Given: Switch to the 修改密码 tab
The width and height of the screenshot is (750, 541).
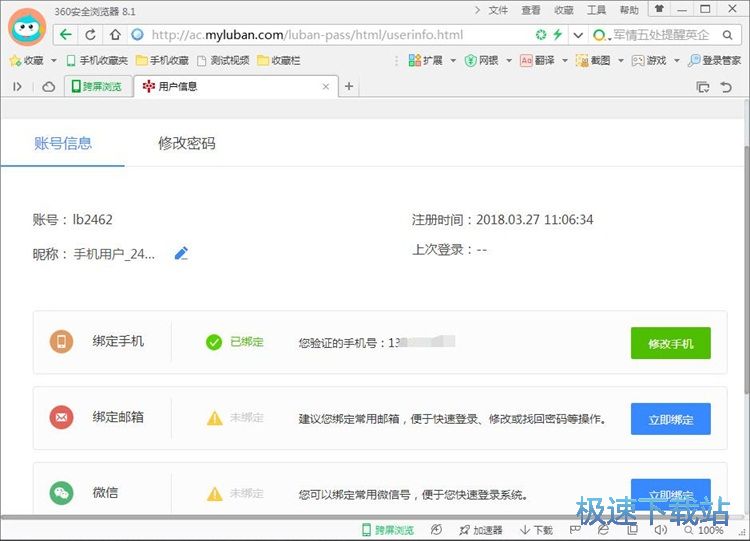Looking at the screenshot, I should [x=187, y=143].
